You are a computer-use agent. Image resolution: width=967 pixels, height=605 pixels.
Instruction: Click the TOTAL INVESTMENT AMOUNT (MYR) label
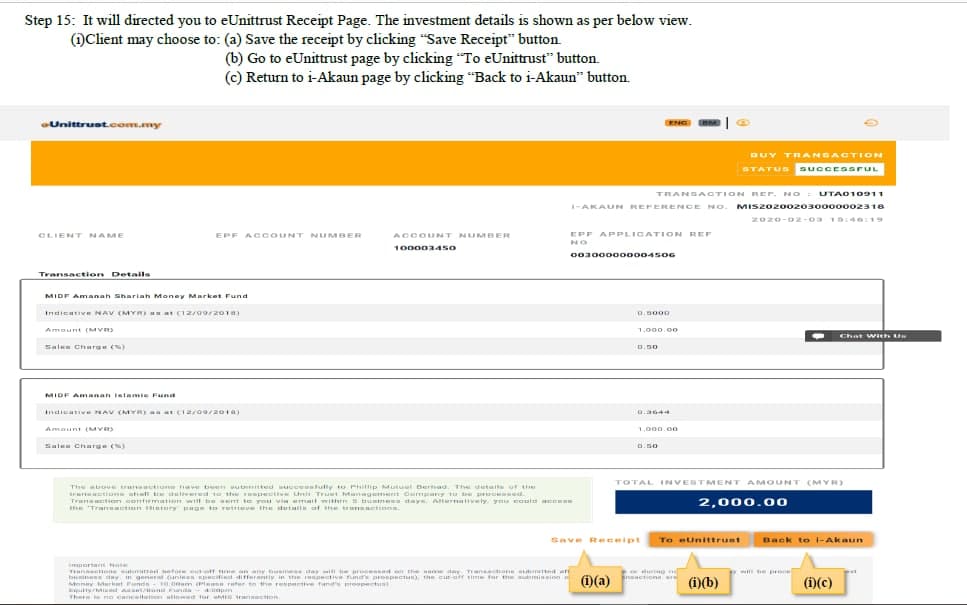click(729, 482)
